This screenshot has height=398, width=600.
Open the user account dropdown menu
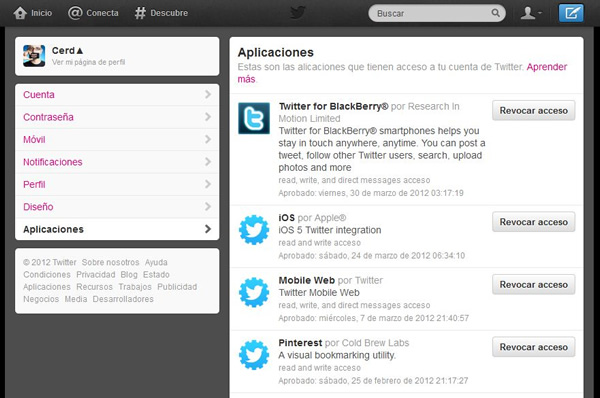pos(531,13)
